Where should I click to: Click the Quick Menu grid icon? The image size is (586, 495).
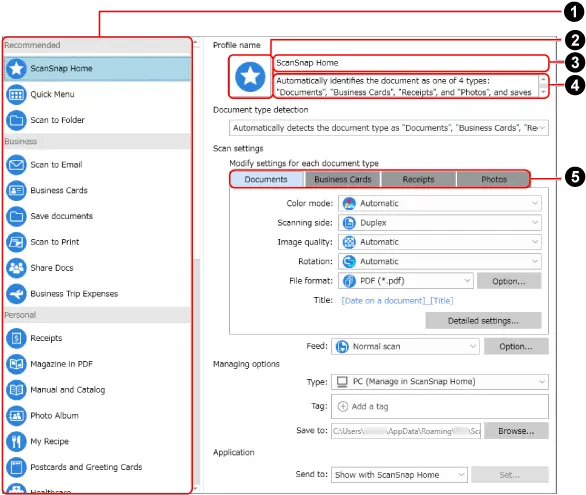click(16, 94)
